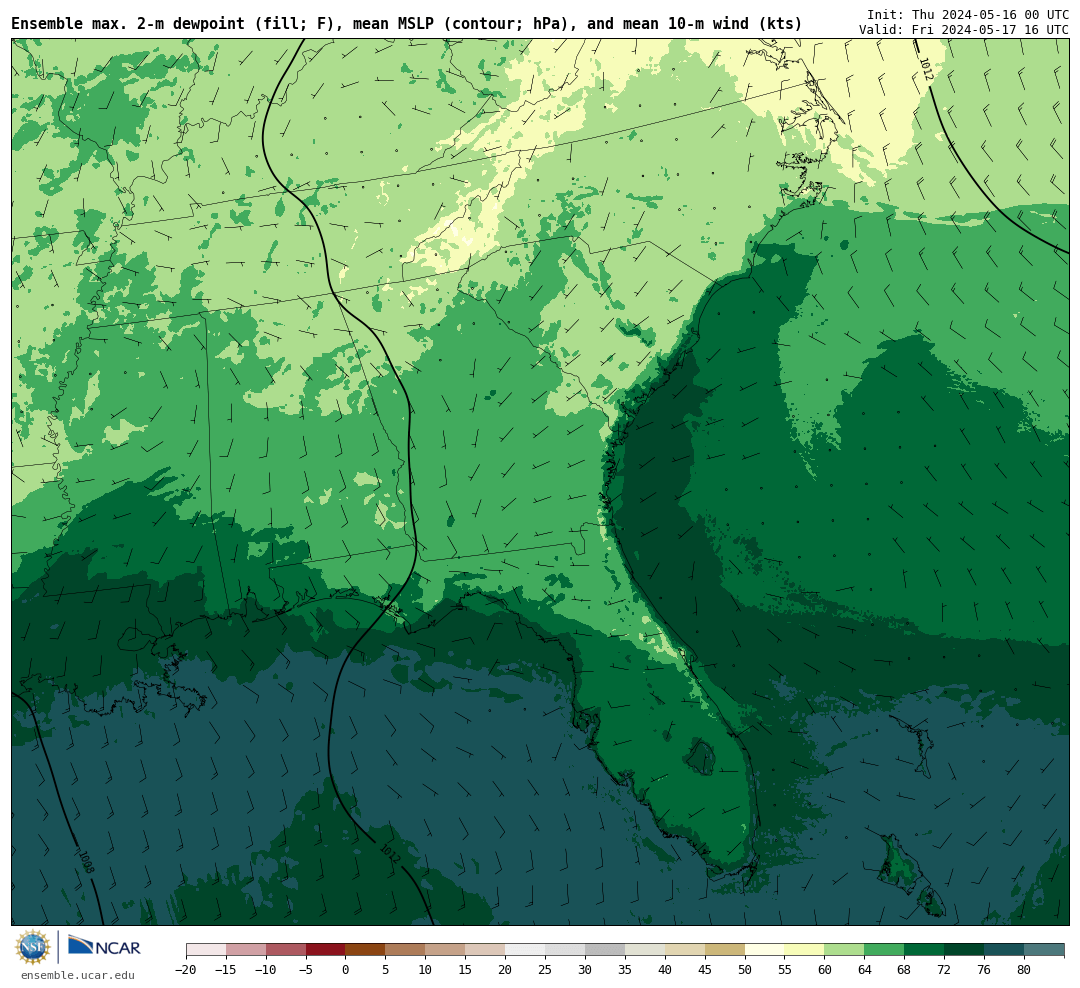
Task: Select the colorbar swatch between 20 and 25
Action: pyautogui.click(x=526, y=950)
